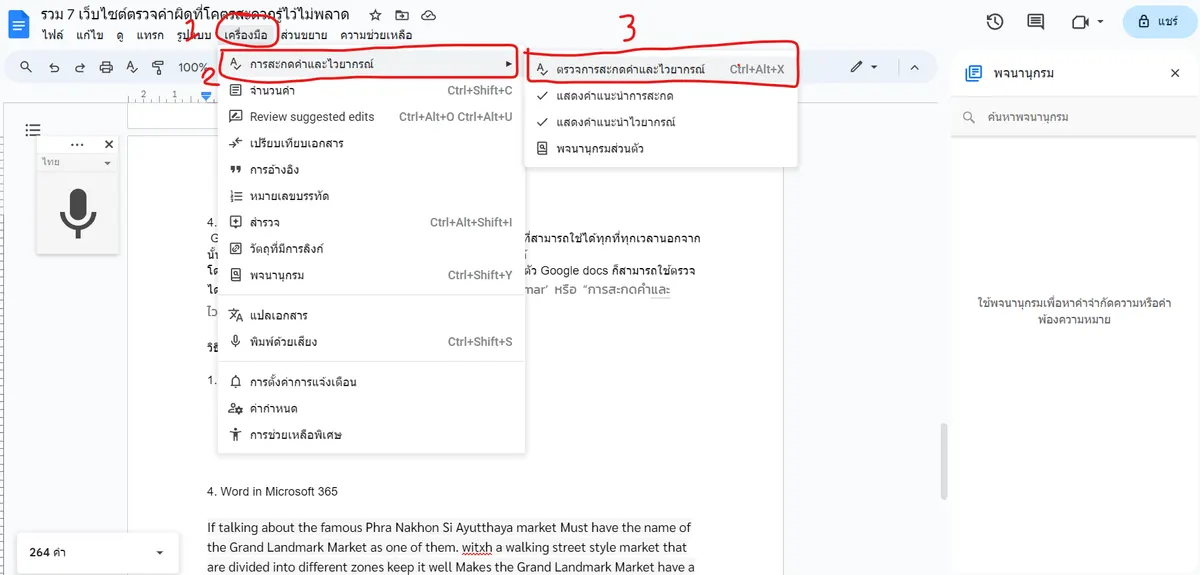
Task: Print the document
Action: click(105, 67)
